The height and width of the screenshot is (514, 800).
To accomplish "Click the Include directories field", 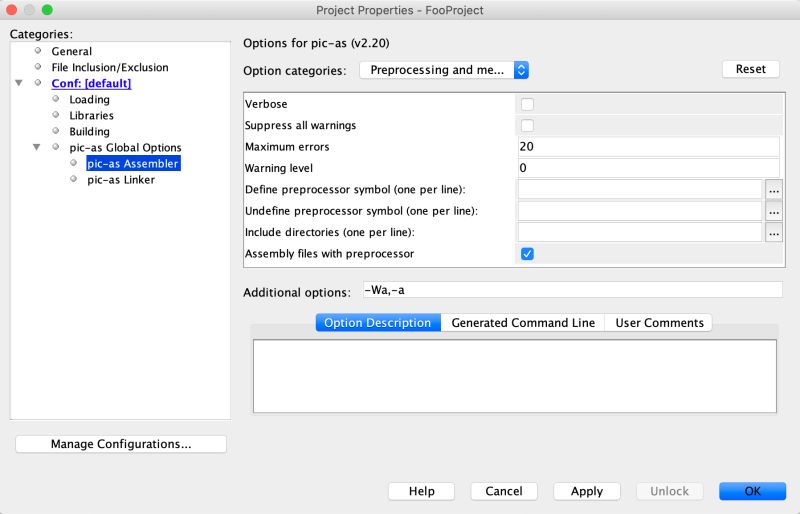I will point(640,232).
